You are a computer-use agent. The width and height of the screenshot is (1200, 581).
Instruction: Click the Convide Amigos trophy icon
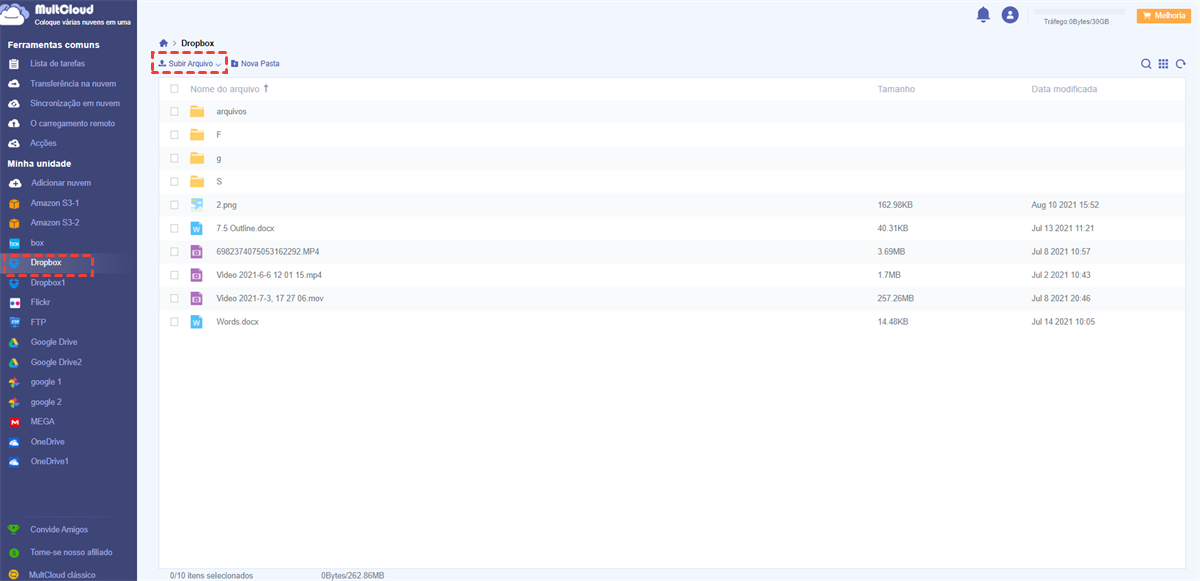tap(13, 530)
